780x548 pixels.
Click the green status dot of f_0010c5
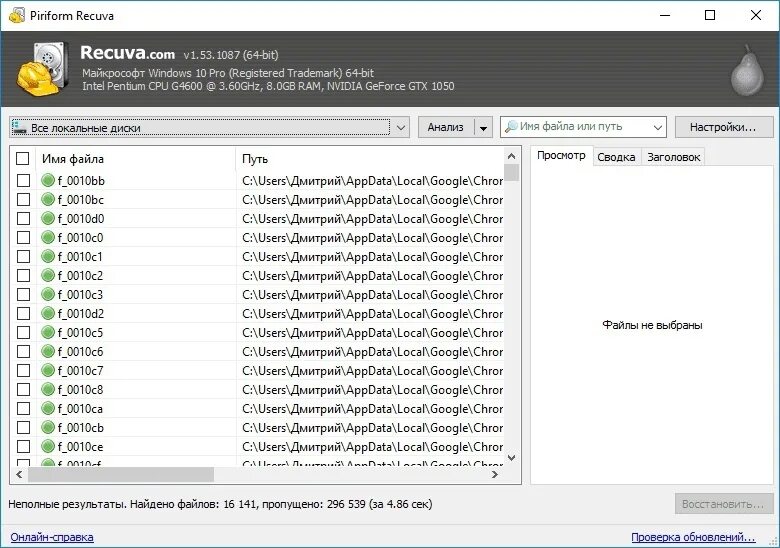pos(48,332)
